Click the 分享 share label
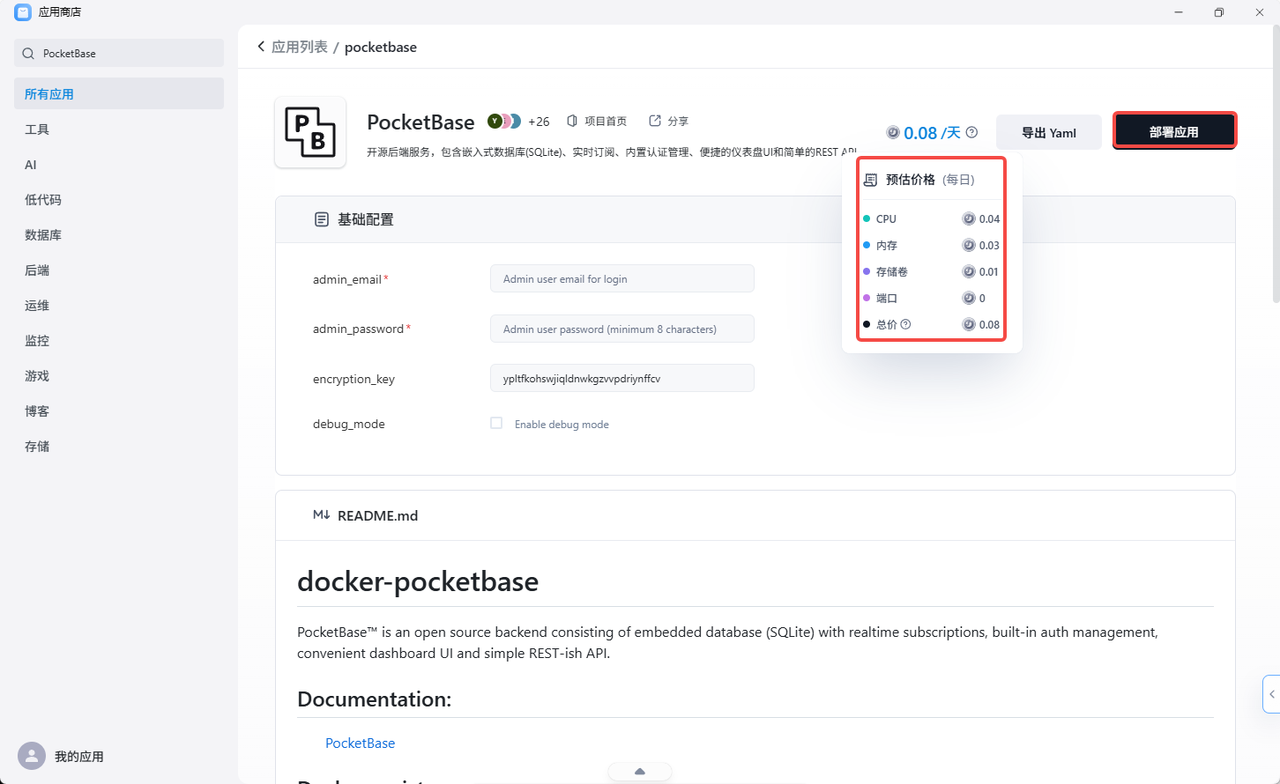1280x784 pixels. click(678, 121)
